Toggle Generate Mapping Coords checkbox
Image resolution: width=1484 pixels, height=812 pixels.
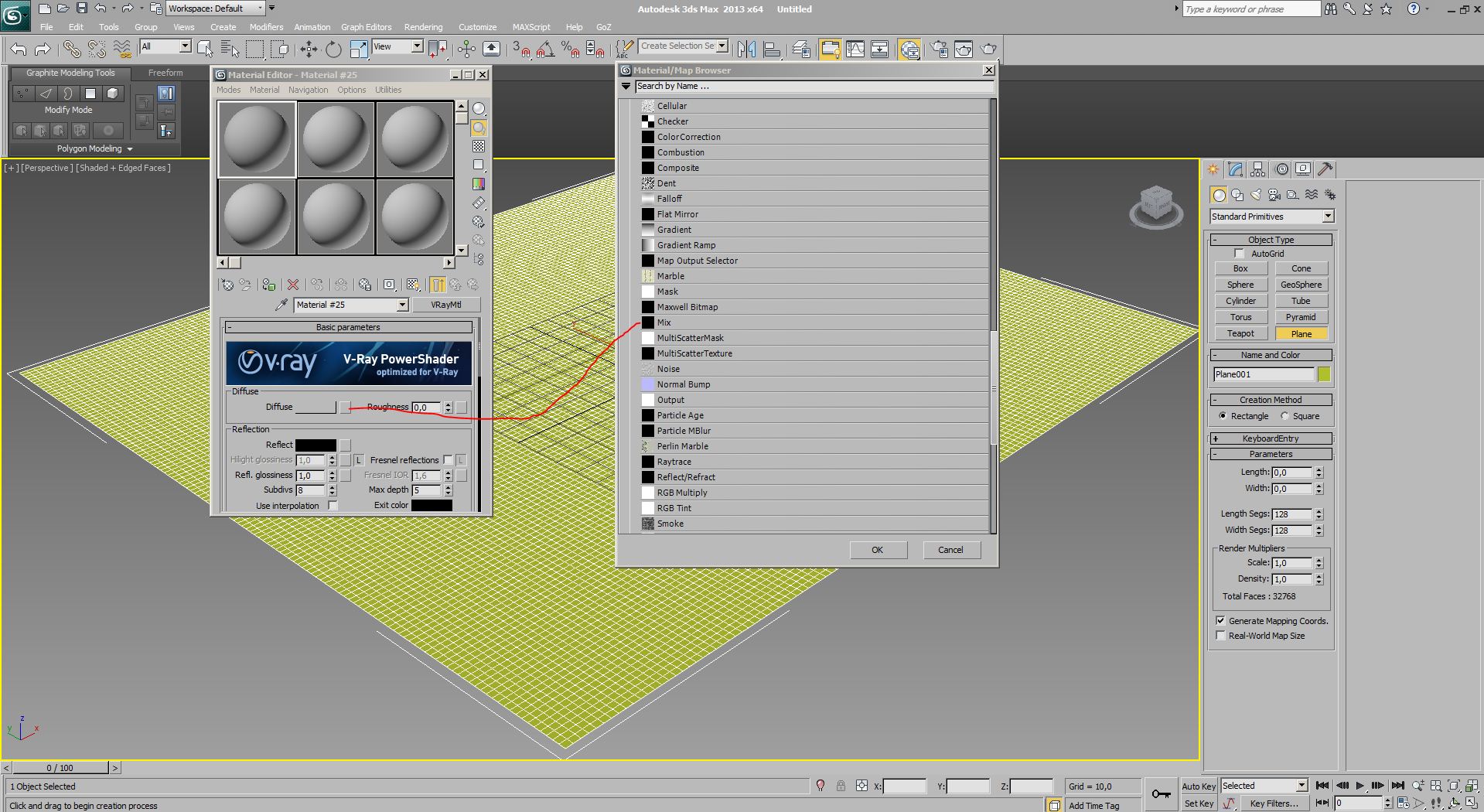[1220, 621]
